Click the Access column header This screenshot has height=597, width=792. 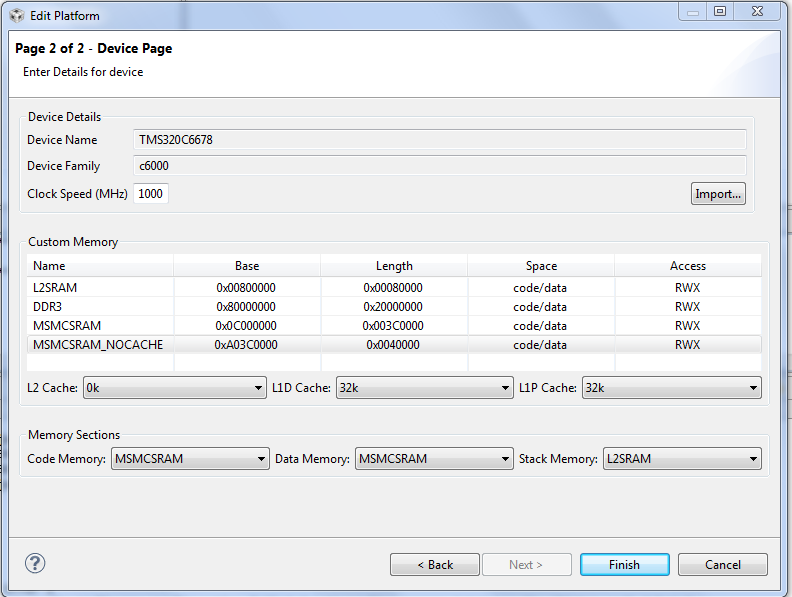688,266
